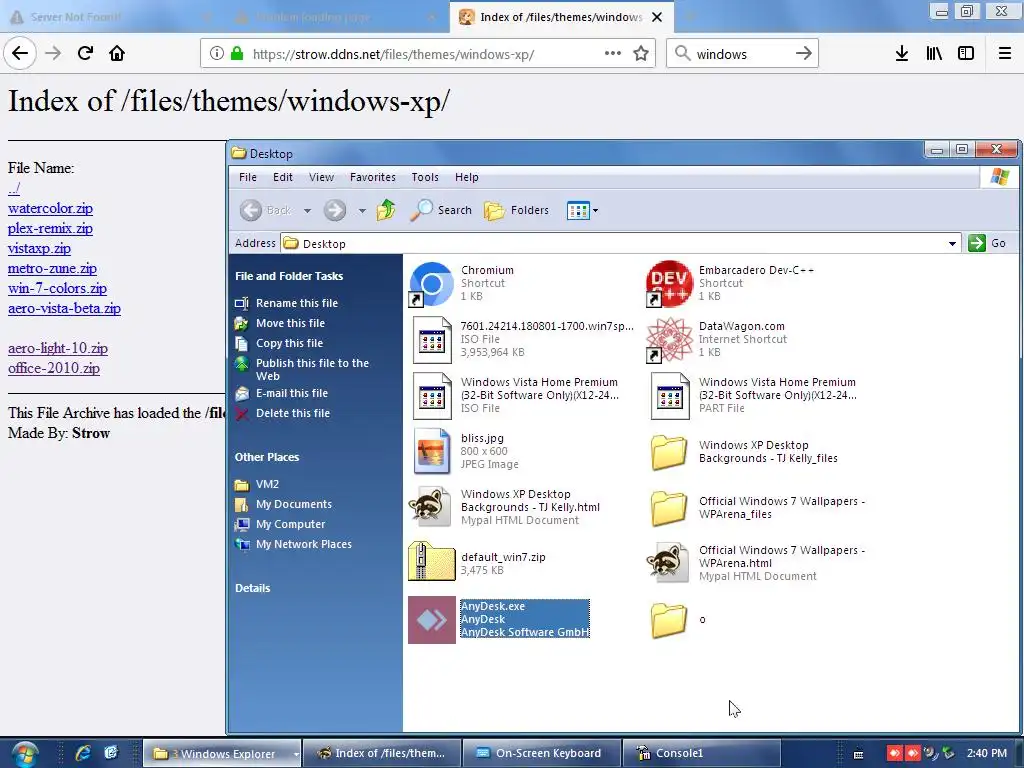This screenshot has width=1024, height=768.
Task: Select the Chromium shortcut icon
Action: coord(431,283)
